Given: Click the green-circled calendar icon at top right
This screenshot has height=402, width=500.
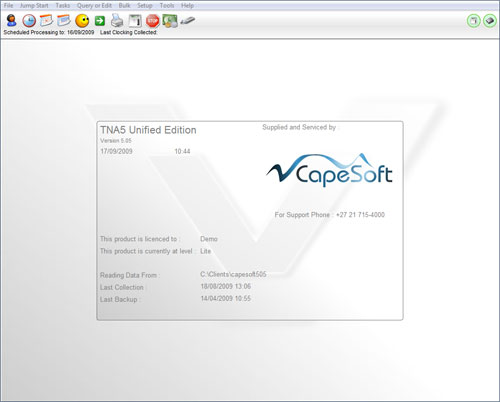Looking at the screenshot, I should click(473, 21).
